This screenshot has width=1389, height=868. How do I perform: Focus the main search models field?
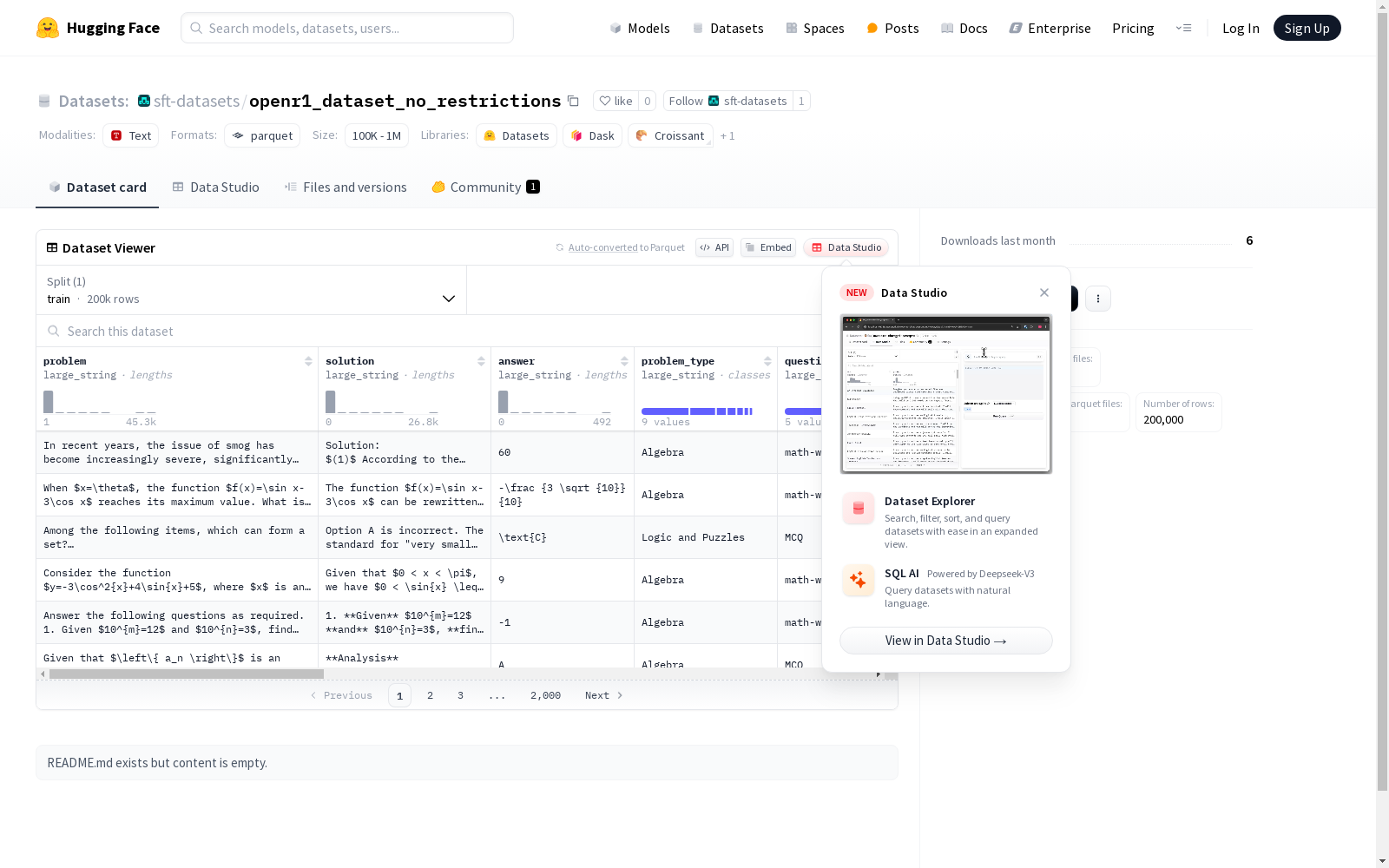[x=347, y=28]
